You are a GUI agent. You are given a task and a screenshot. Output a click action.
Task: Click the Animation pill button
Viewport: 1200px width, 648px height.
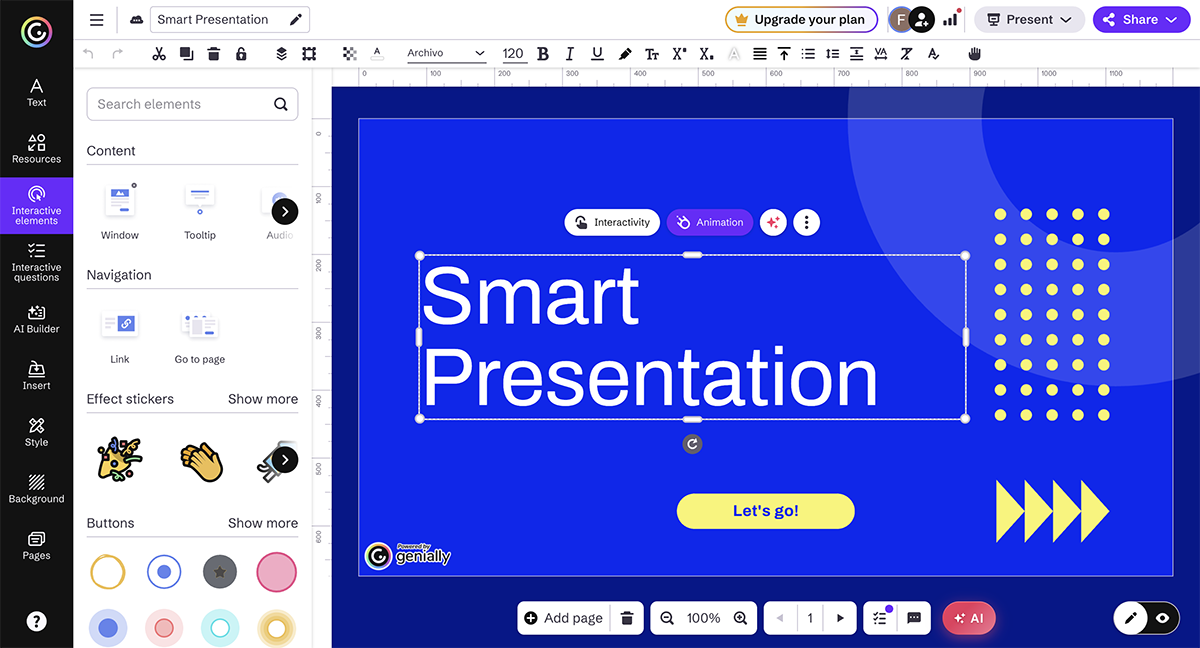coord(710,222)
